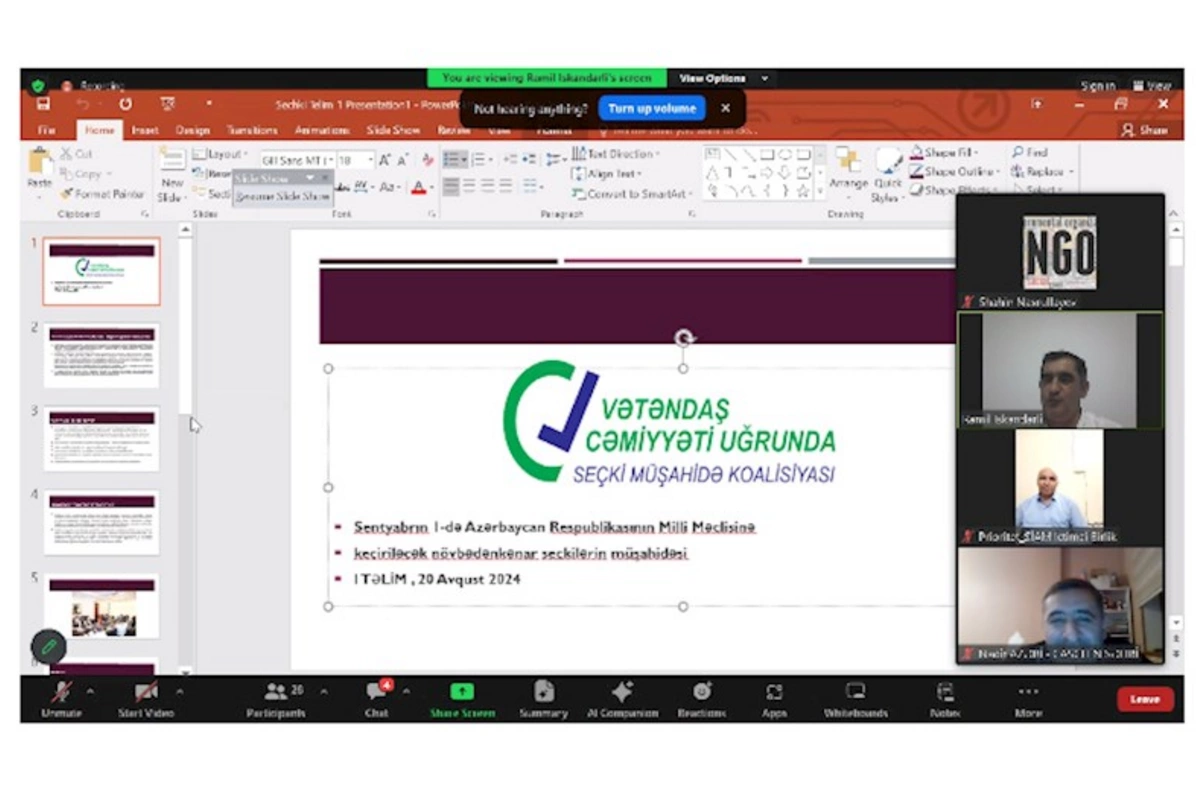Click the font color swatch button
Image resolution: width=1200 pixels, height=800 pixels.
(419, 188)
